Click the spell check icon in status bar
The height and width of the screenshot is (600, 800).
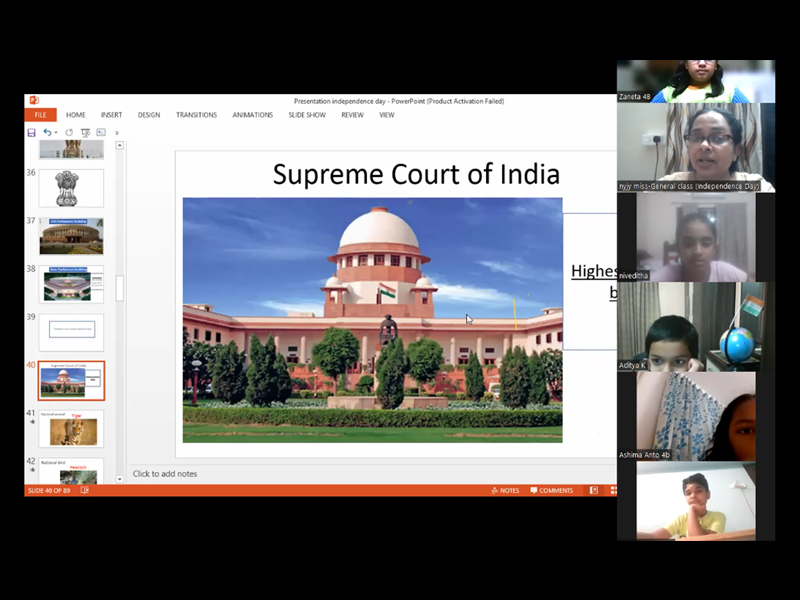pos(84,490)
